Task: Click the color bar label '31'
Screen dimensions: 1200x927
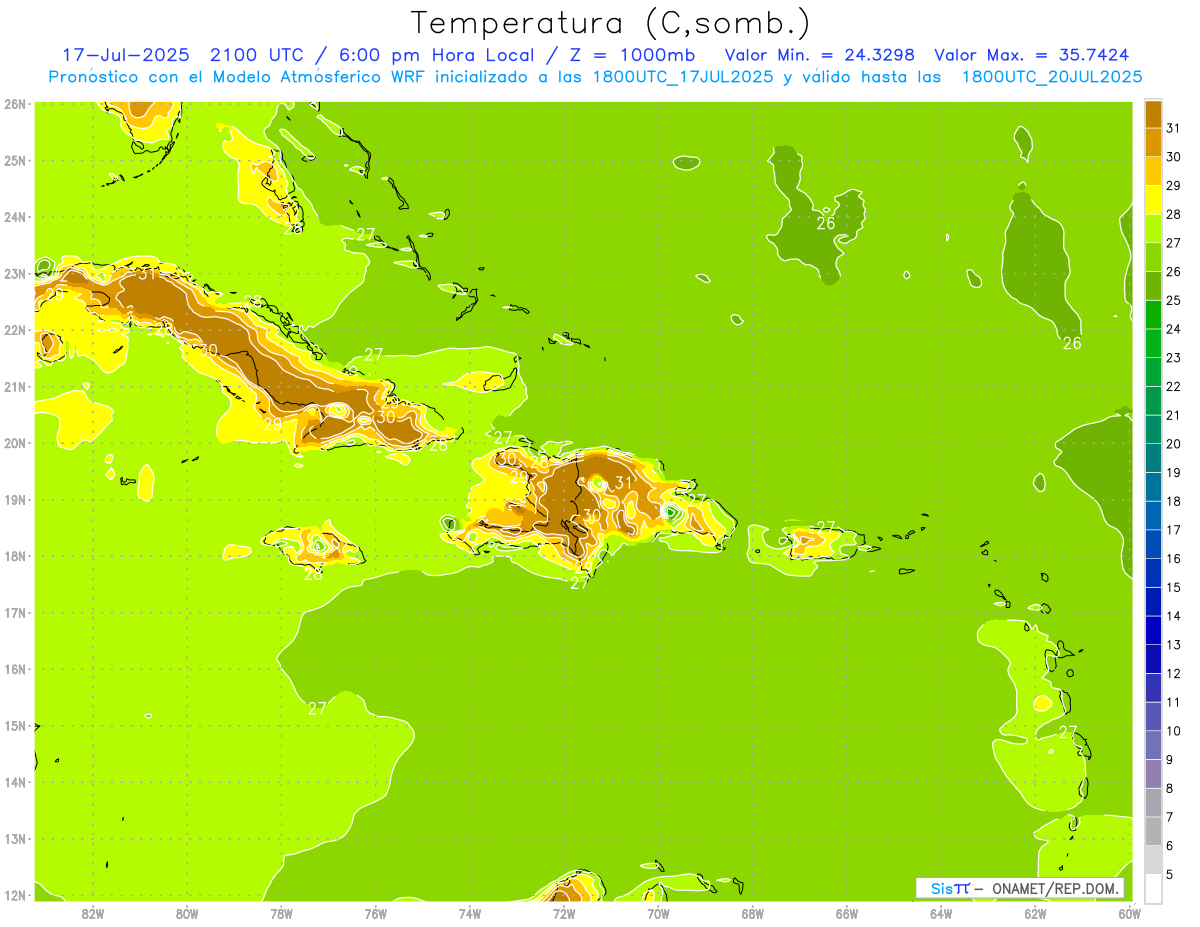Action: 1173,127
